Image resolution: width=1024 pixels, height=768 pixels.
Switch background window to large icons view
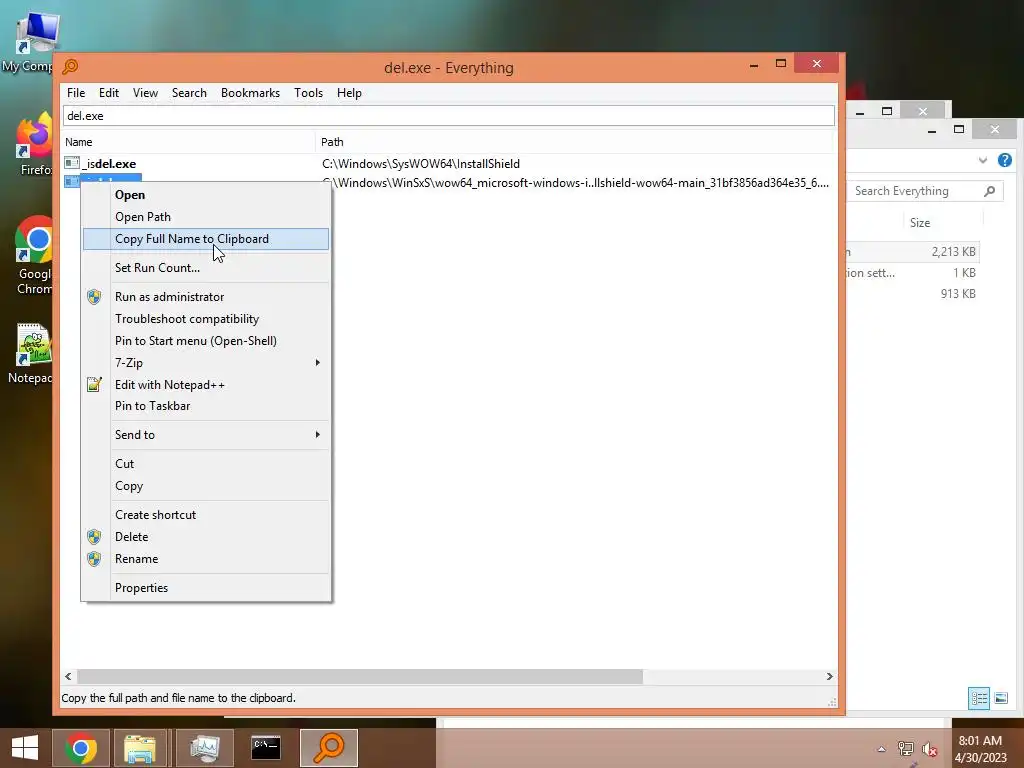pyautogui.click(x=1001, y=698)
